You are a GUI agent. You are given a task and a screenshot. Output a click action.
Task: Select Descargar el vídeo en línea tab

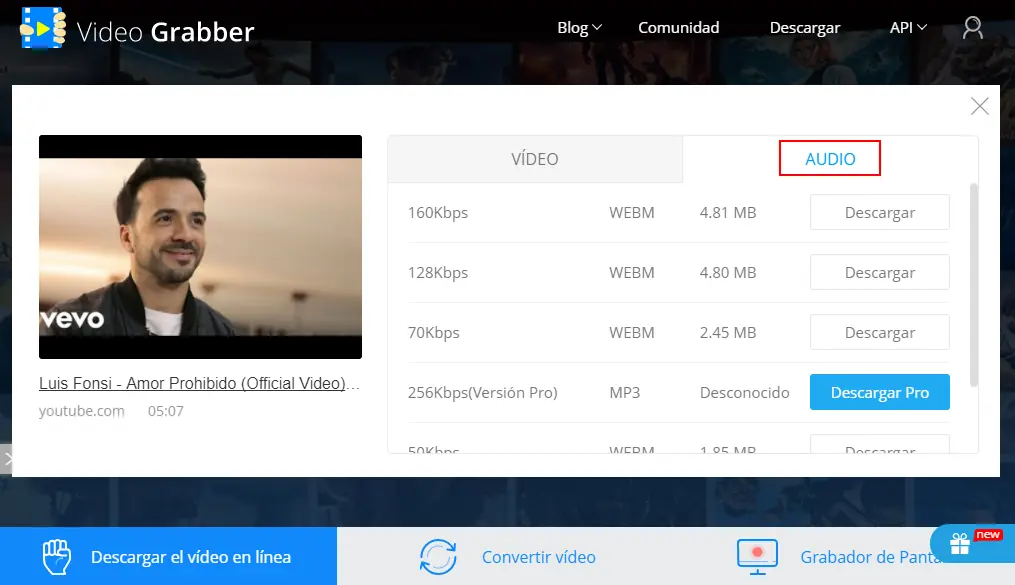click(x=168, y=557)
